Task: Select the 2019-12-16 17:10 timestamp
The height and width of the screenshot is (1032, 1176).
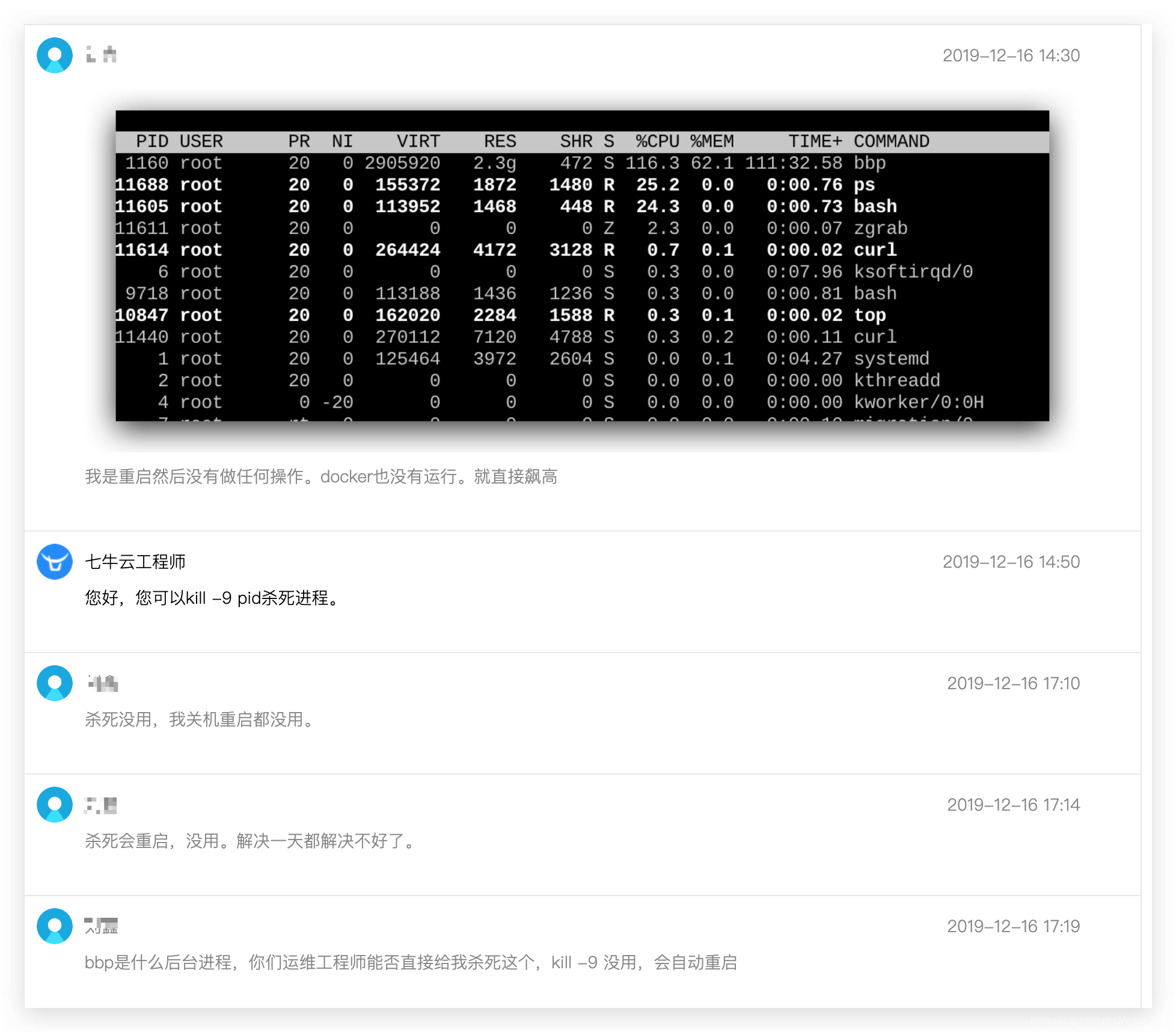Action: point(1013,683)
